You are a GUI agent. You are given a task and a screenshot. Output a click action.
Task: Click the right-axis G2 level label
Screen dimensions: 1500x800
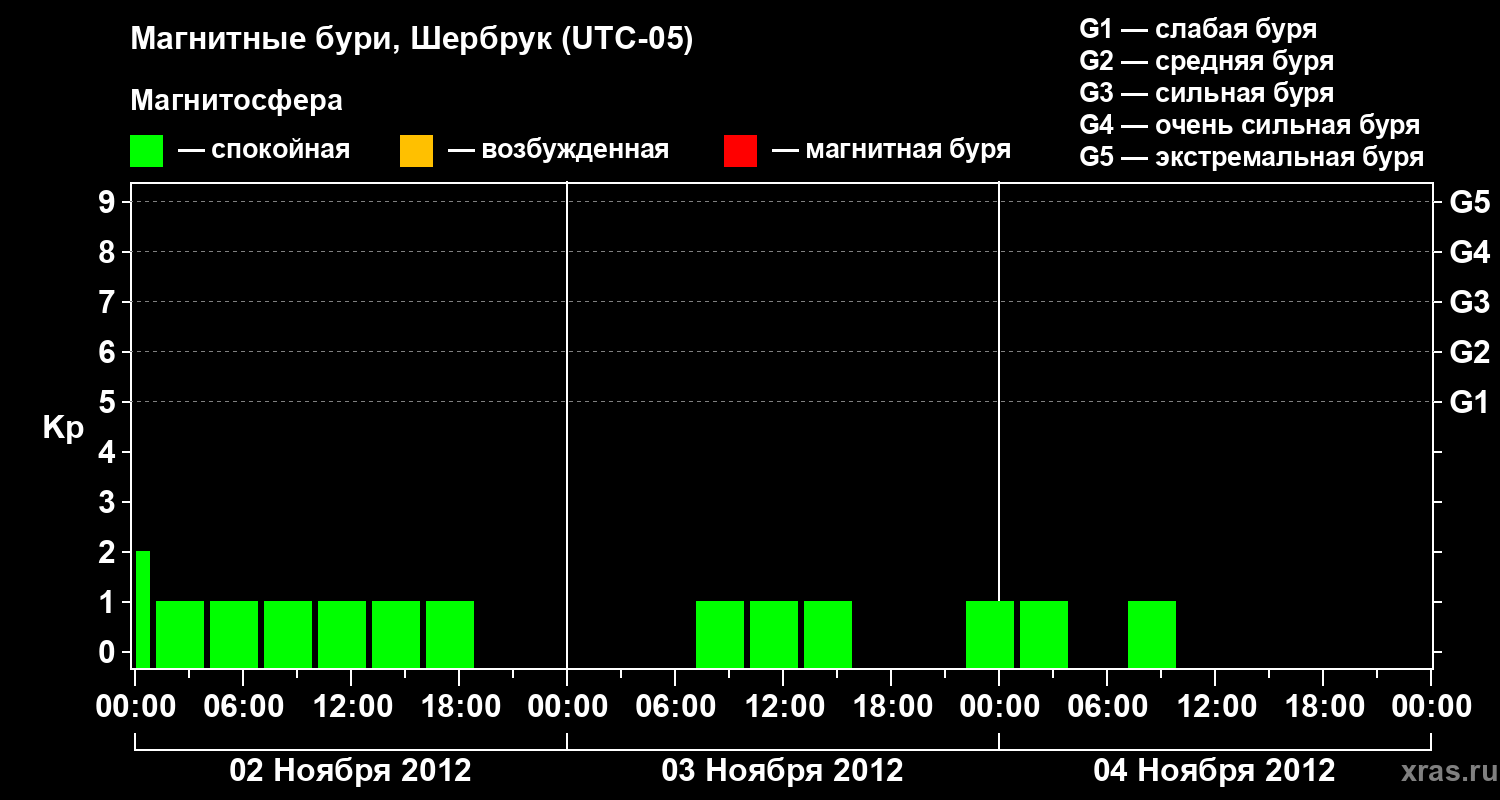[x=1469, y=353]
